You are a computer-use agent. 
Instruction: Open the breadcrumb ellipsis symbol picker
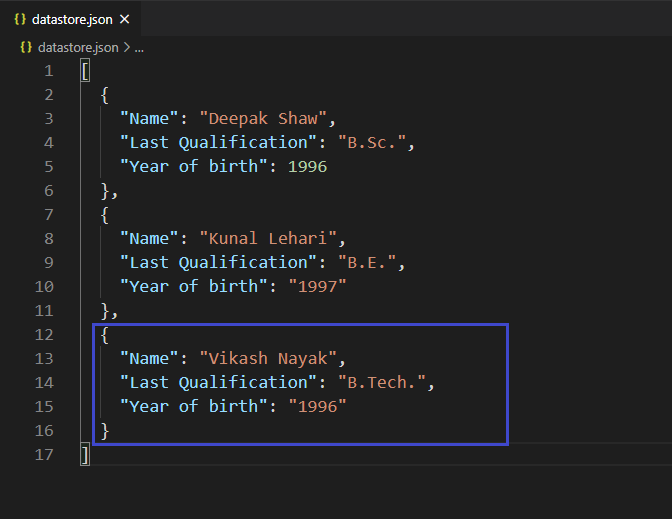tap(139, 47)
